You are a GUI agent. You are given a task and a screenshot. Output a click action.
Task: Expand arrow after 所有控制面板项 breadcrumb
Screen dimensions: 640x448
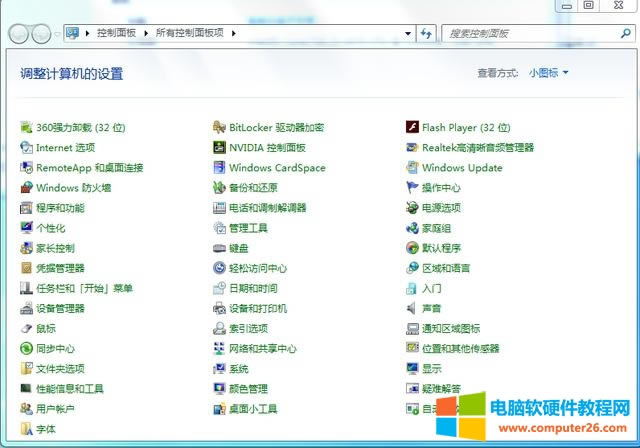(x=233, y=33)
